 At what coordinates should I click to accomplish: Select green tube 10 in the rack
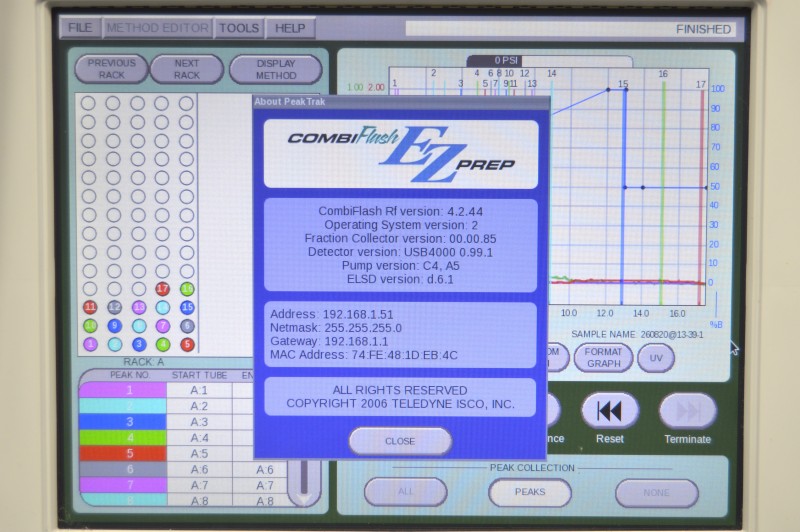[x=90, y=325]
